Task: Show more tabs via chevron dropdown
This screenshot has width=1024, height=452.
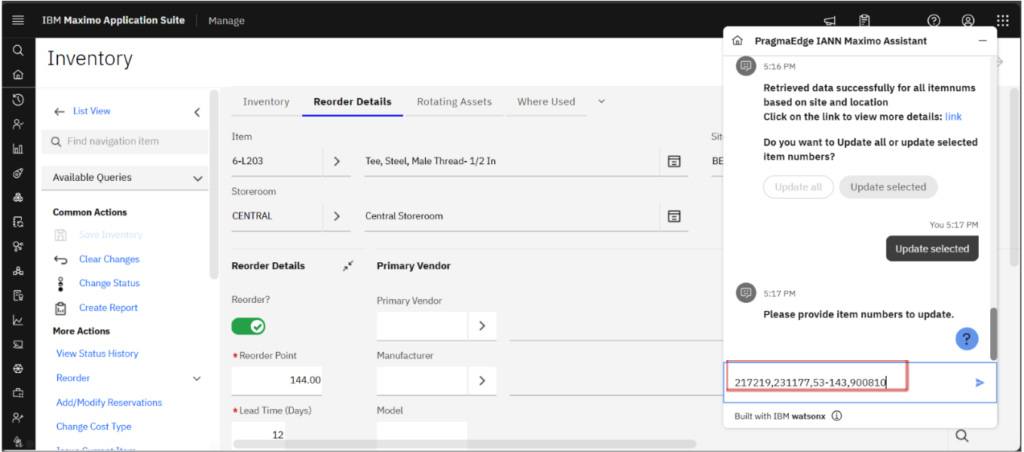Action: 601,101
